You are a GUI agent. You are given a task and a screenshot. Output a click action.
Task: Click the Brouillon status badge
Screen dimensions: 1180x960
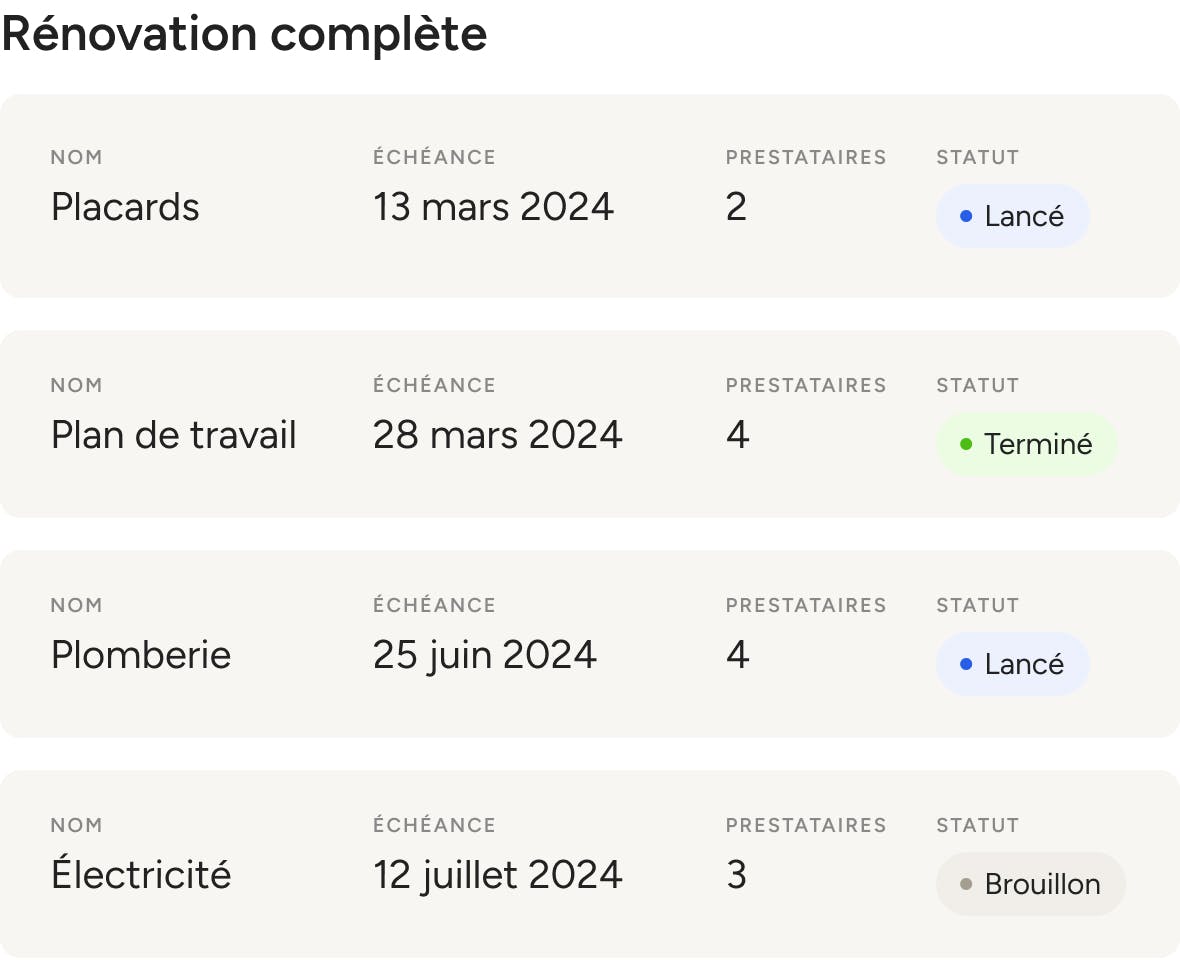pyautogui.click(x=1030, y=884)
